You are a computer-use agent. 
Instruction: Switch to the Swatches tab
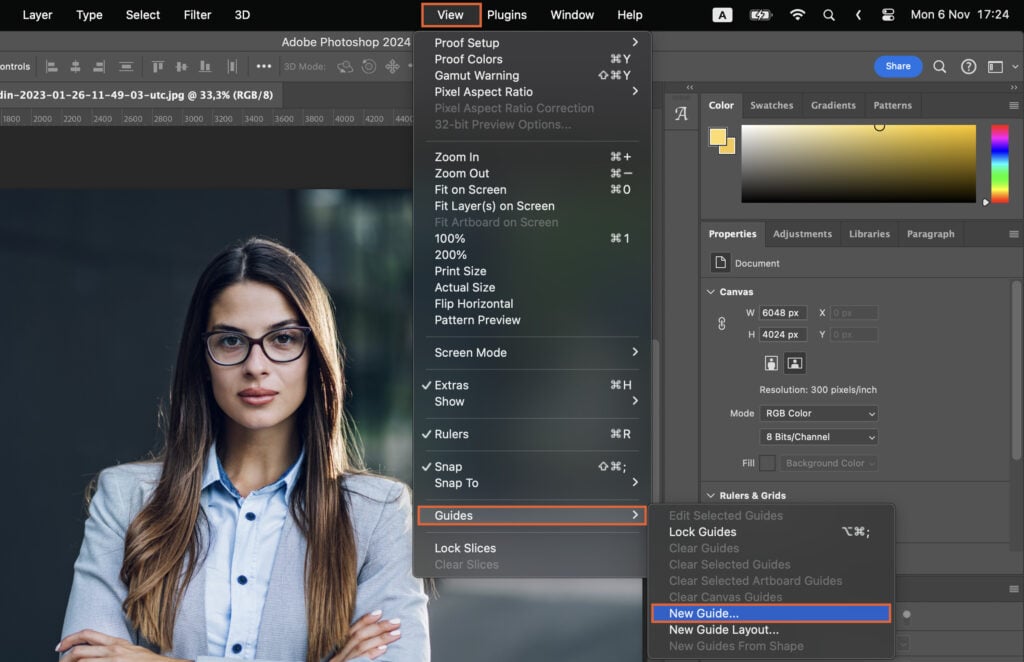click(771, 105)
